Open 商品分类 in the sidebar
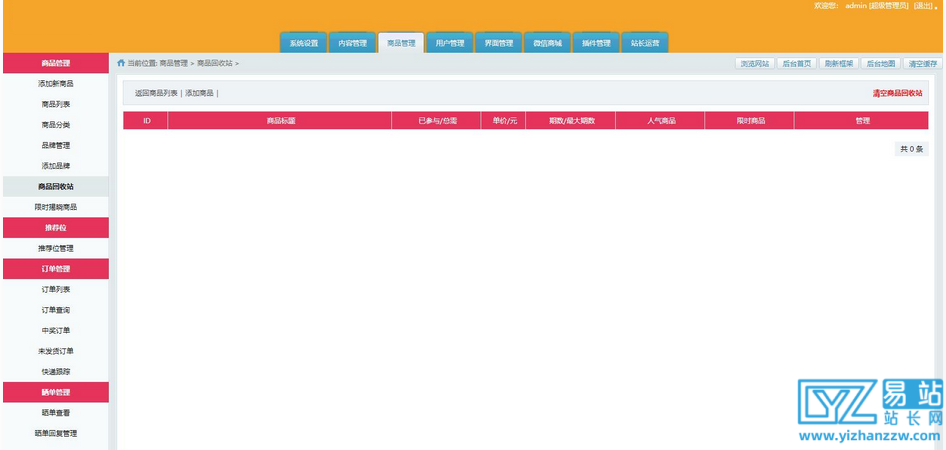 (x=56, y=125)
